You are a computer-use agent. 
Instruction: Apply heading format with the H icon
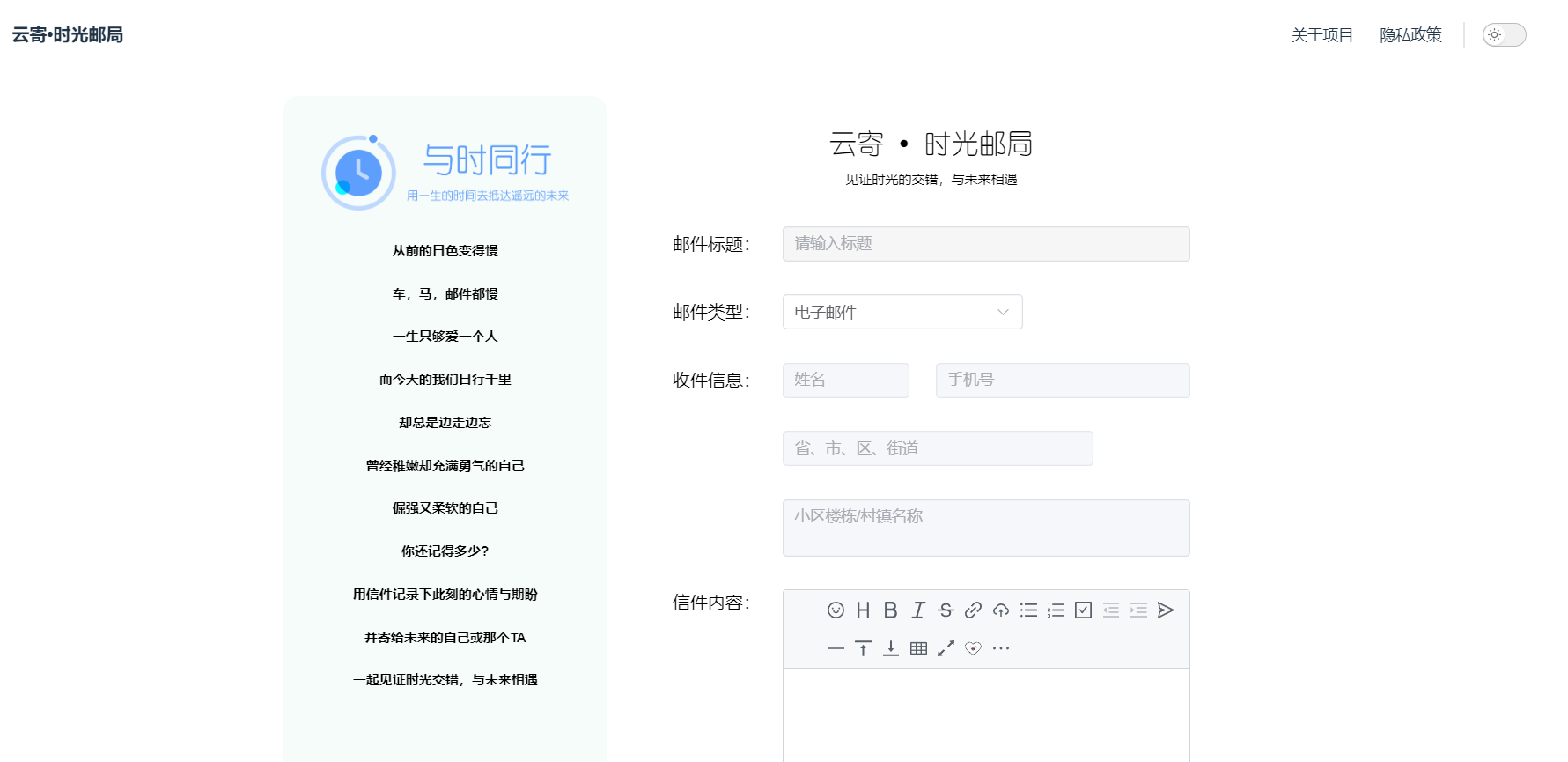[x=863, y=610]
